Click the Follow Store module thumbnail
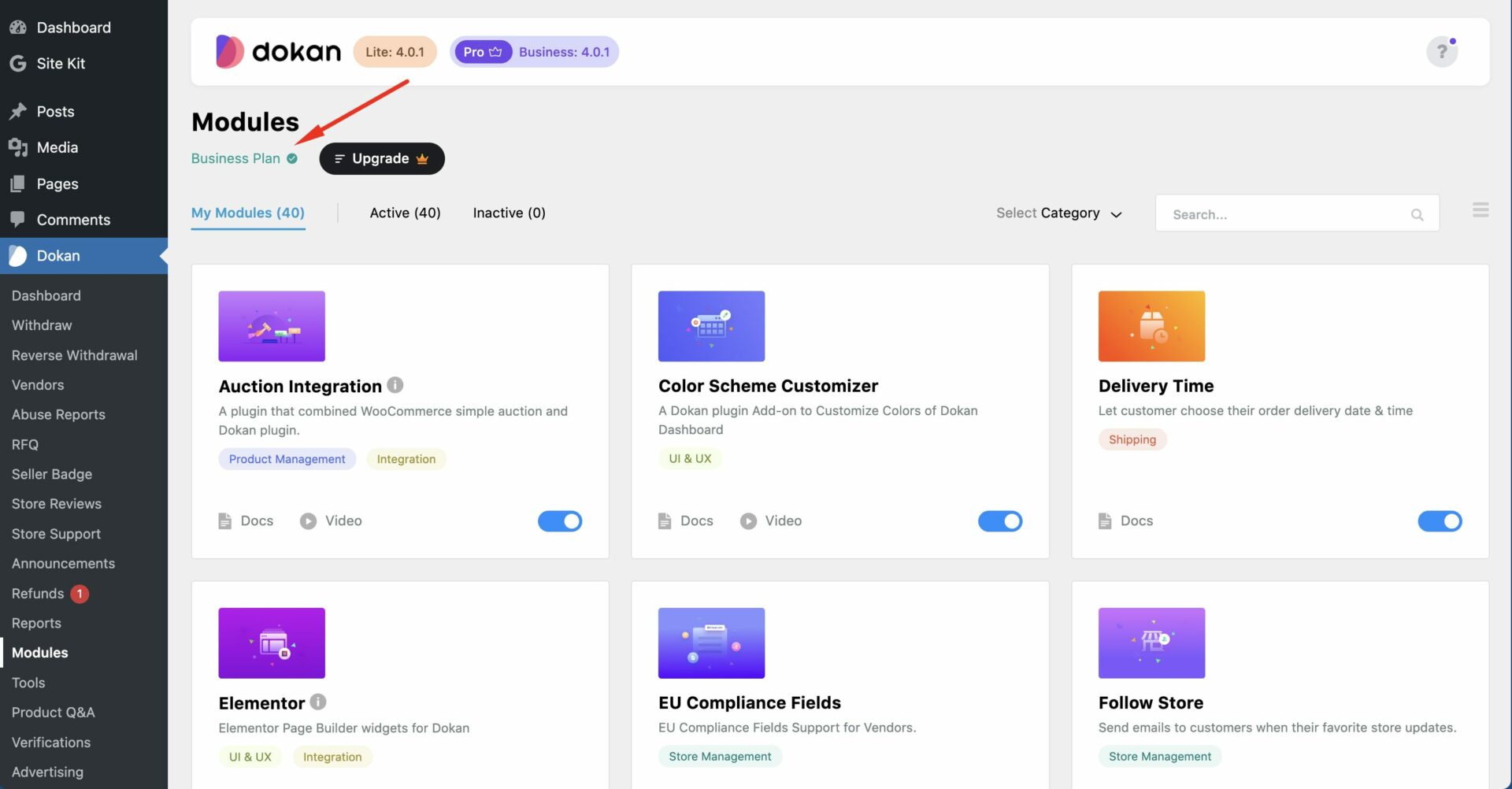This screenshot has width=1512, height=789. coord(1151,643)
